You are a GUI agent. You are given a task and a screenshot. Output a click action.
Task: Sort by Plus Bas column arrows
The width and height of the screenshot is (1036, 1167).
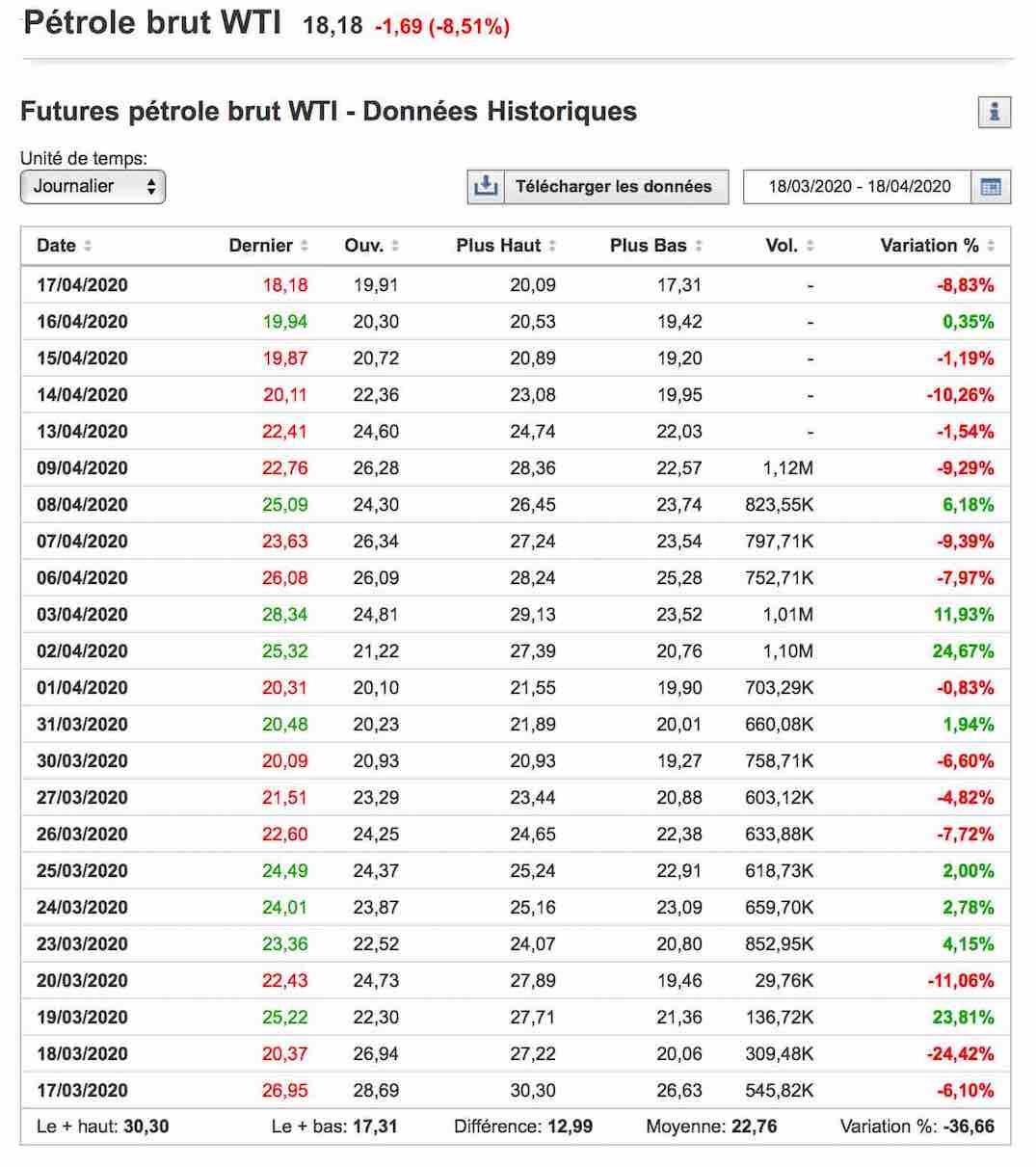(699, 246)
